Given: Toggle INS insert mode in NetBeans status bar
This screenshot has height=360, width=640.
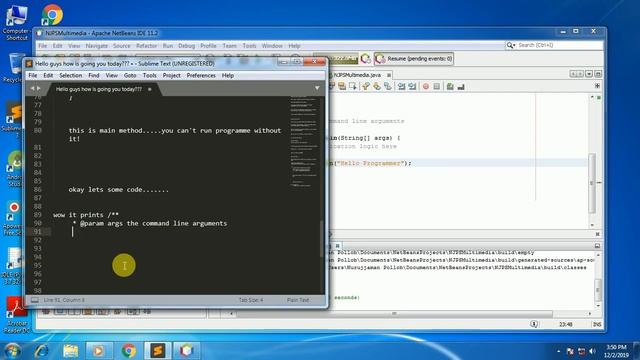Looking at the screenshot, I should (597, 324).
